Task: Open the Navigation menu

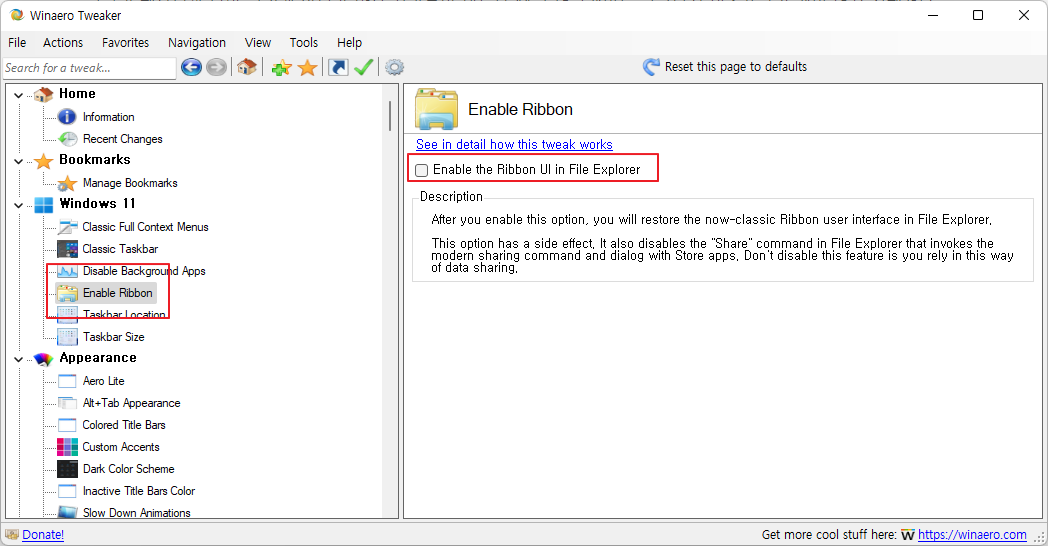Action: tap(197, 43)
